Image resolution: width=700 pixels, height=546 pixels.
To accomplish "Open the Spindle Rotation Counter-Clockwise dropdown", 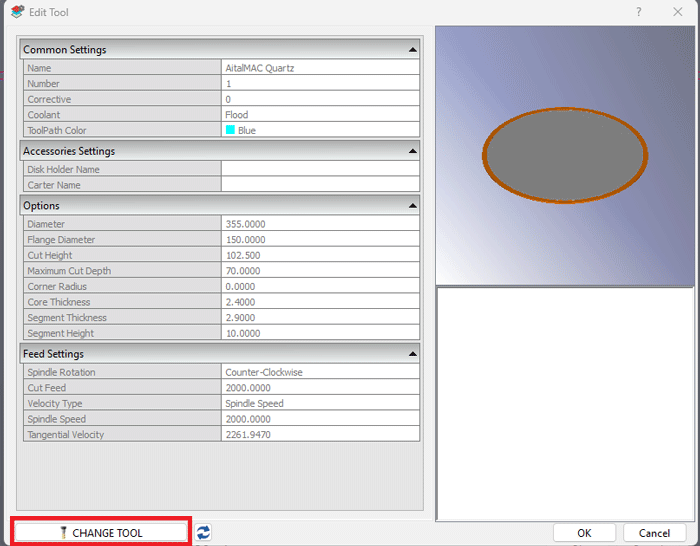I will click(320, 372).
